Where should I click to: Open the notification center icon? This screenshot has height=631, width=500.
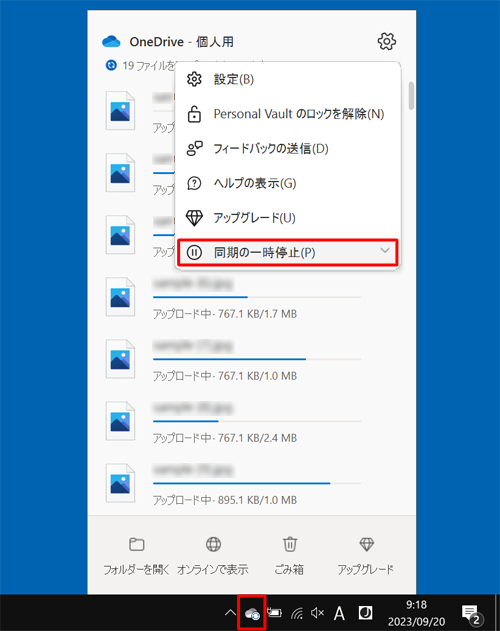[x=471, y=614]
